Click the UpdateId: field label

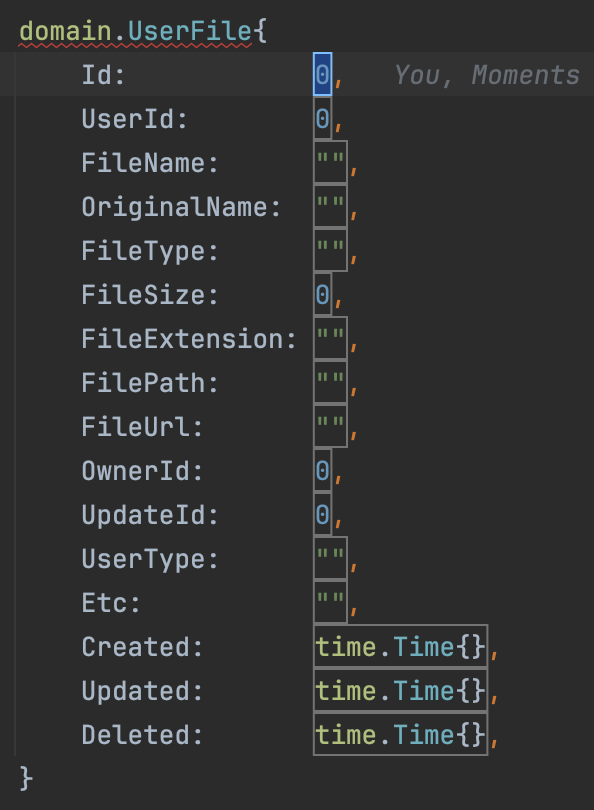coord(150,515)
